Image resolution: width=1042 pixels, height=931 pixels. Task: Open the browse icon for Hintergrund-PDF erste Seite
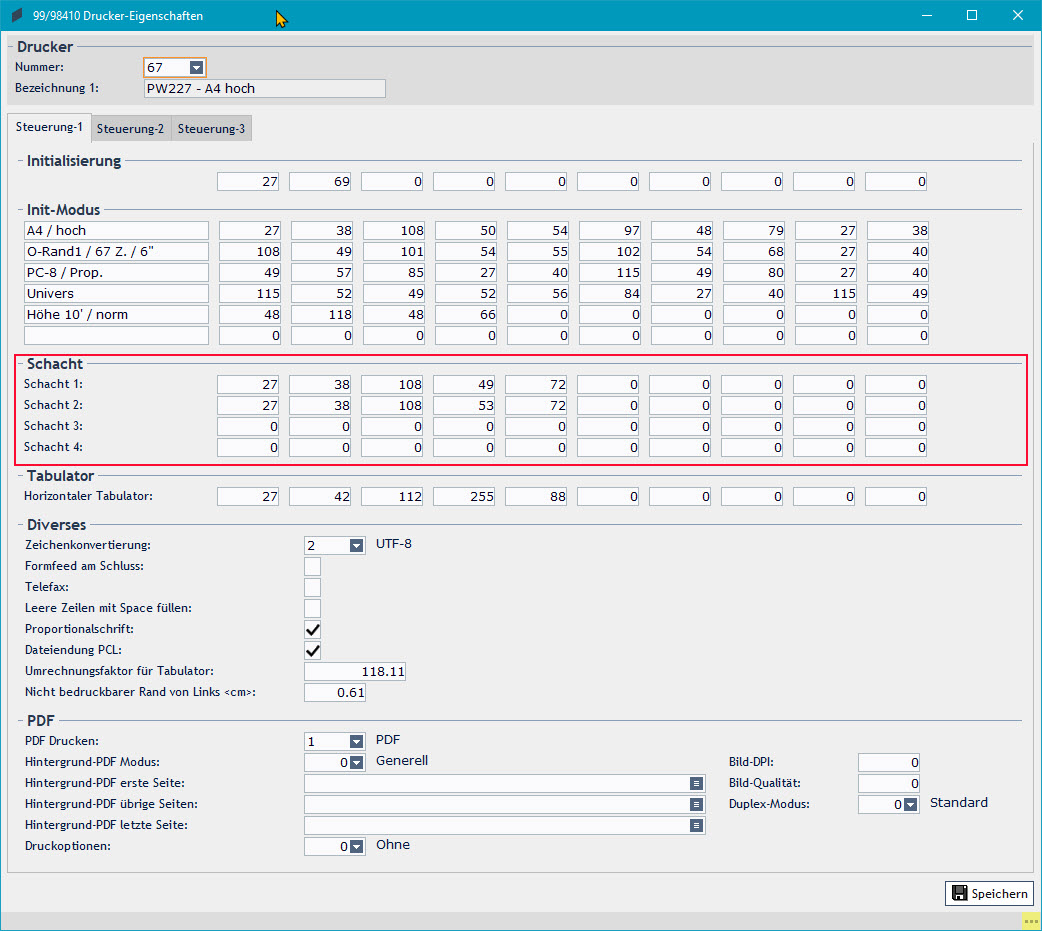pos(696,783)
